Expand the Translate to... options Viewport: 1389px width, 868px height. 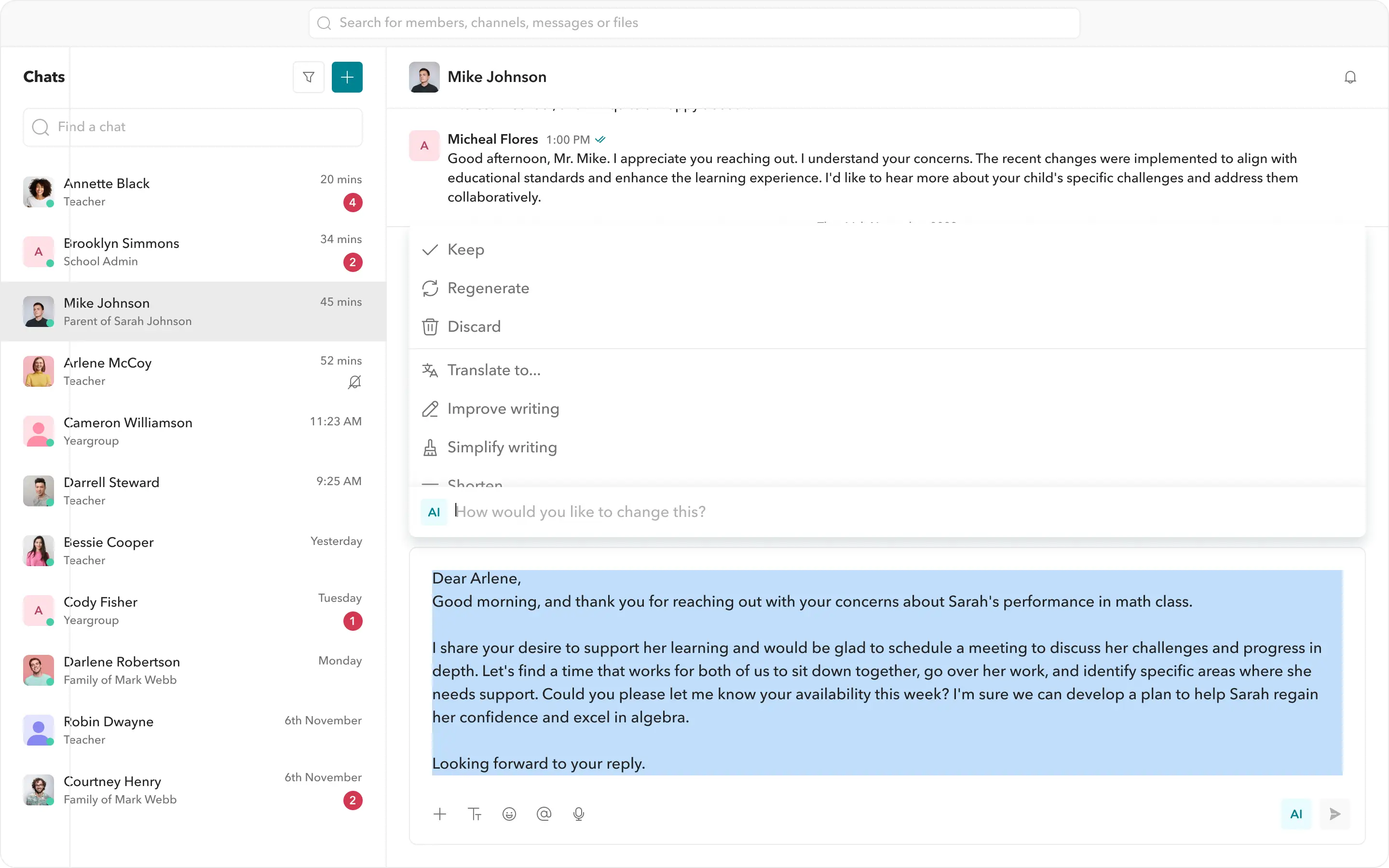(x=494, y=370)
